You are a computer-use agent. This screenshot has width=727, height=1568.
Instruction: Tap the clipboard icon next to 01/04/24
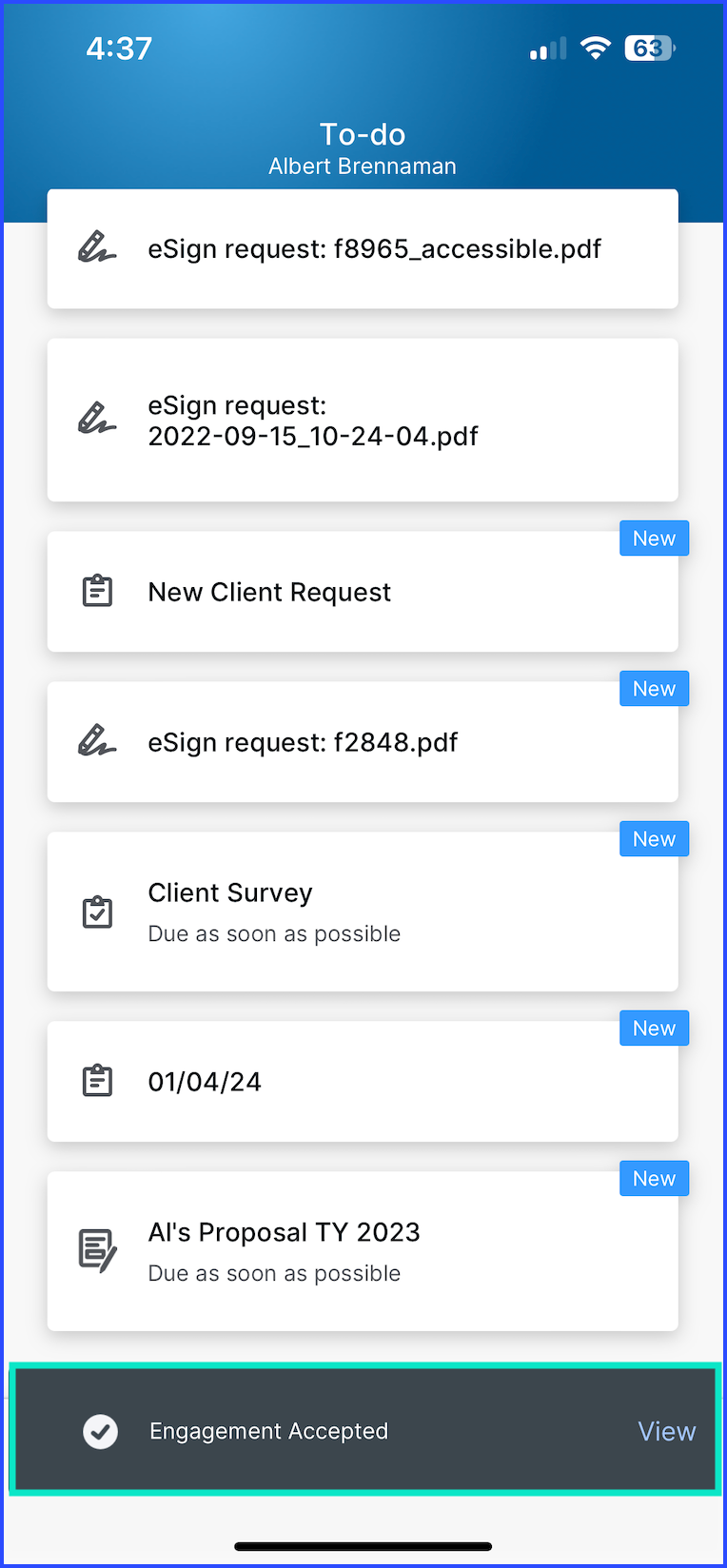[97, 1081]
